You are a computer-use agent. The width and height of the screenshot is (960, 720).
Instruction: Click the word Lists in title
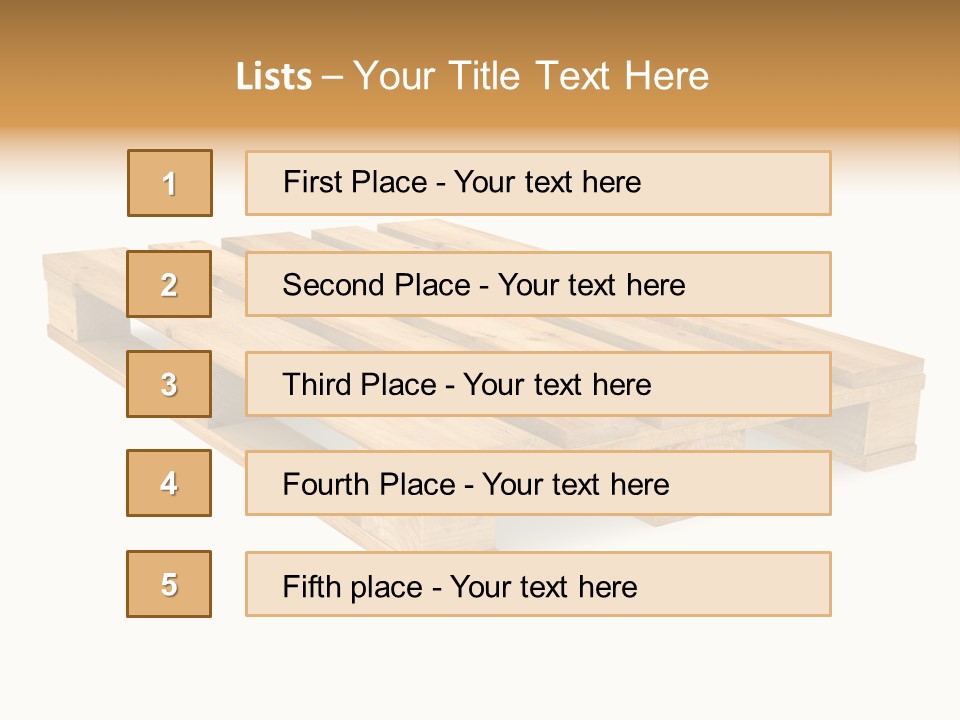click(x=274, y=77)
